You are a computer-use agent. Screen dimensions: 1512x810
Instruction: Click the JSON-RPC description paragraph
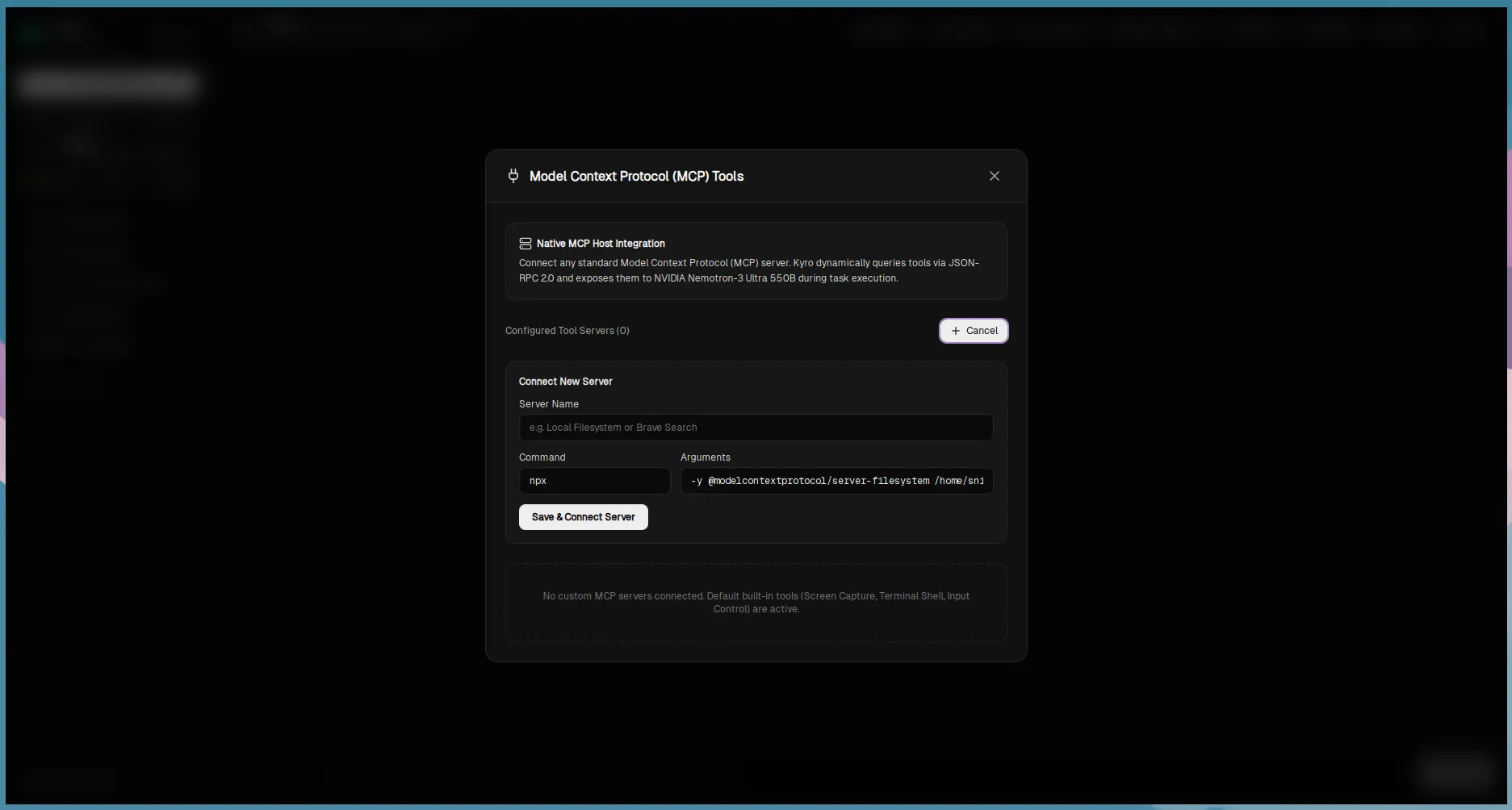[x=748, y=270]
